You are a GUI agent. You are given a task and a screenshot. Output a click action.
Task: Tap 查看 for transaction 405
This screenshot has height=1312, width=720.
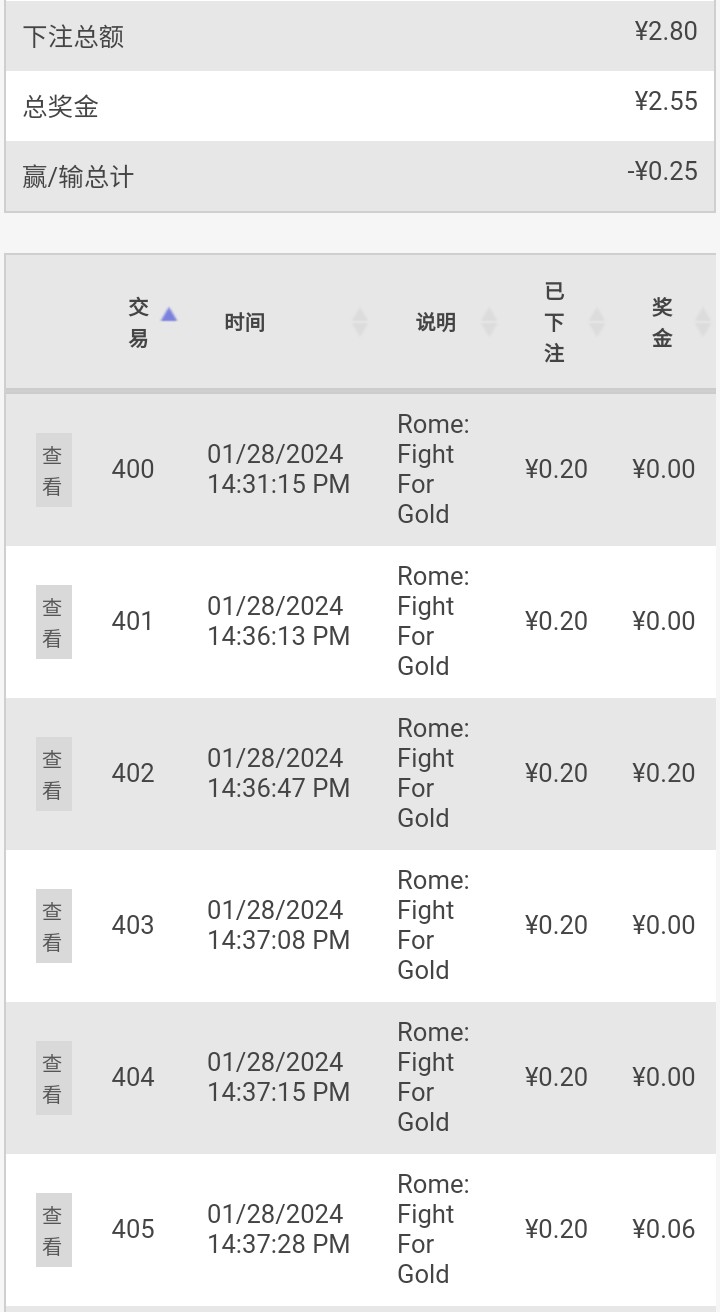[53, 1230]
